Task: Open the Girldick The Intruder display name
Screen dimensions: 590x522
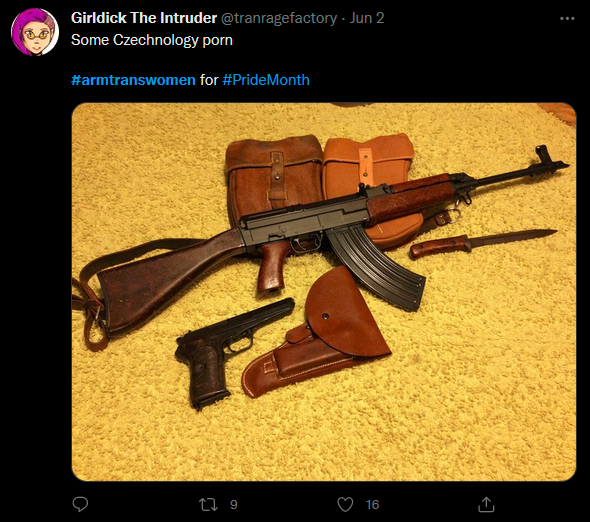Action: click(144, 18)
